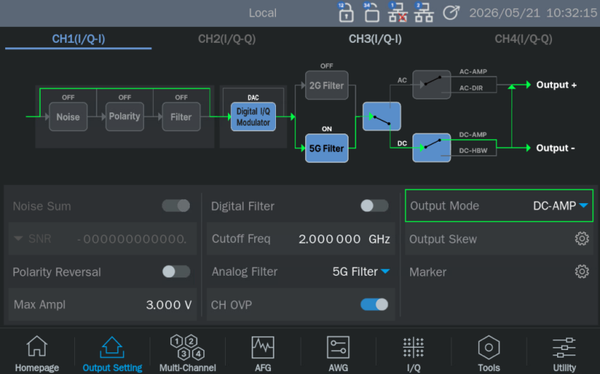Click the circular arrow status icon

tap(451, 13)
